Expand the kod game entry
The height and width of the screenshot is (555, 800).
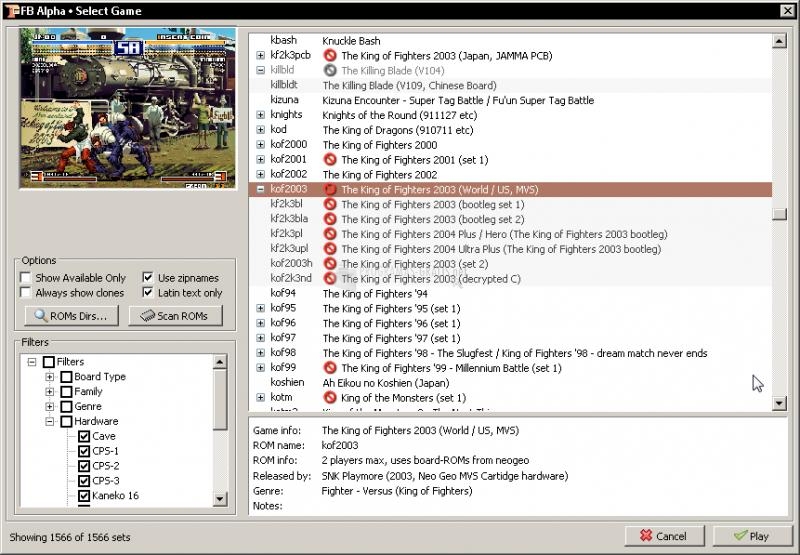[261, 130]
